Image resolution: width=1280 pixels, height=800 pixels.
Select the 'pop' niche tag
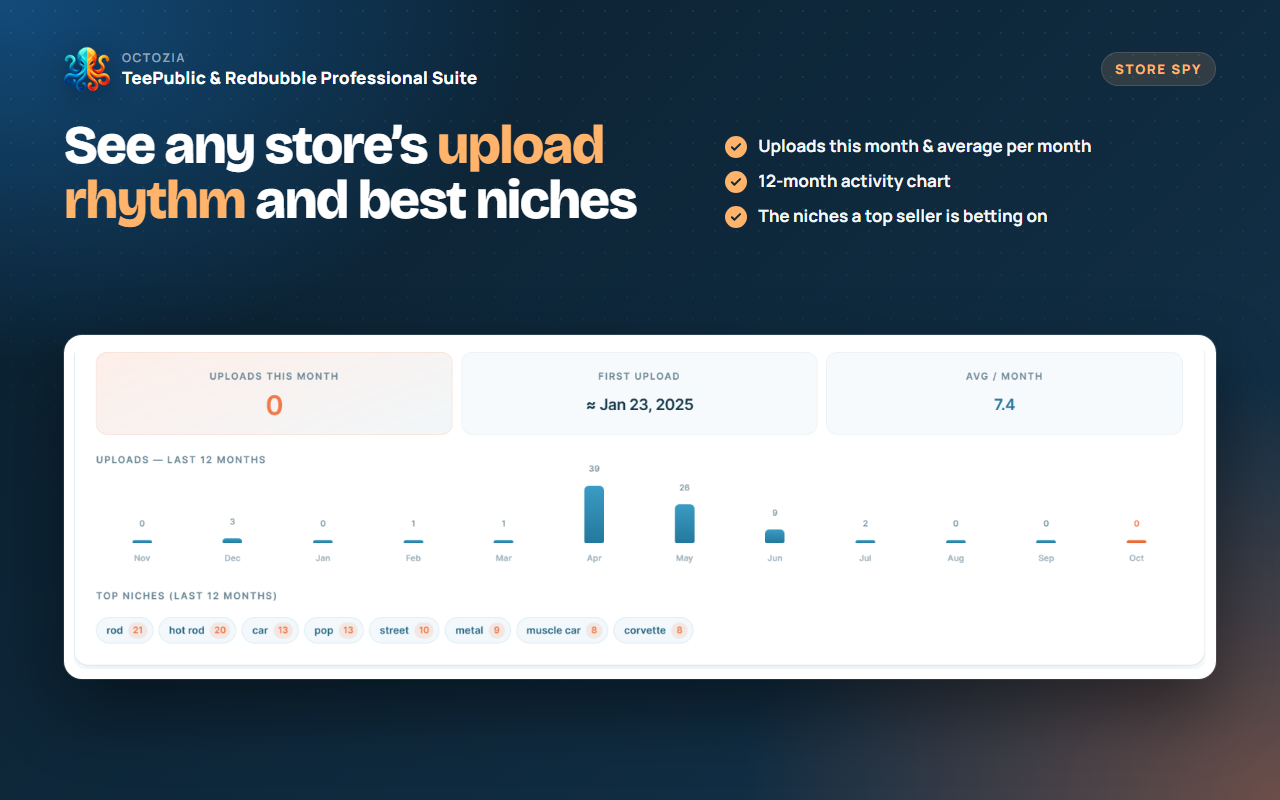click(x=333, y=630)
